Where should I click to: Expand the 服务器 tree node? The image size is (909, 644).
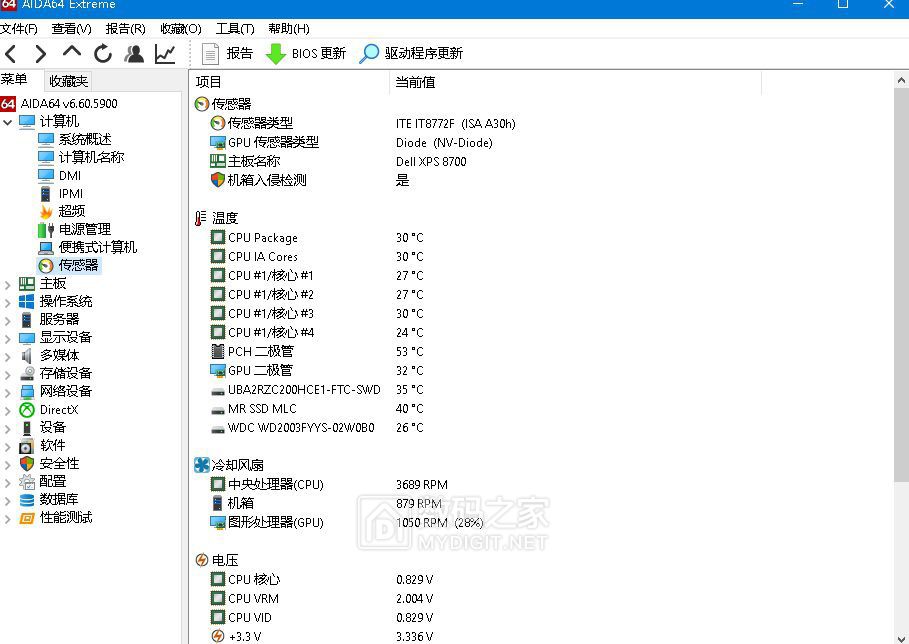8,321
